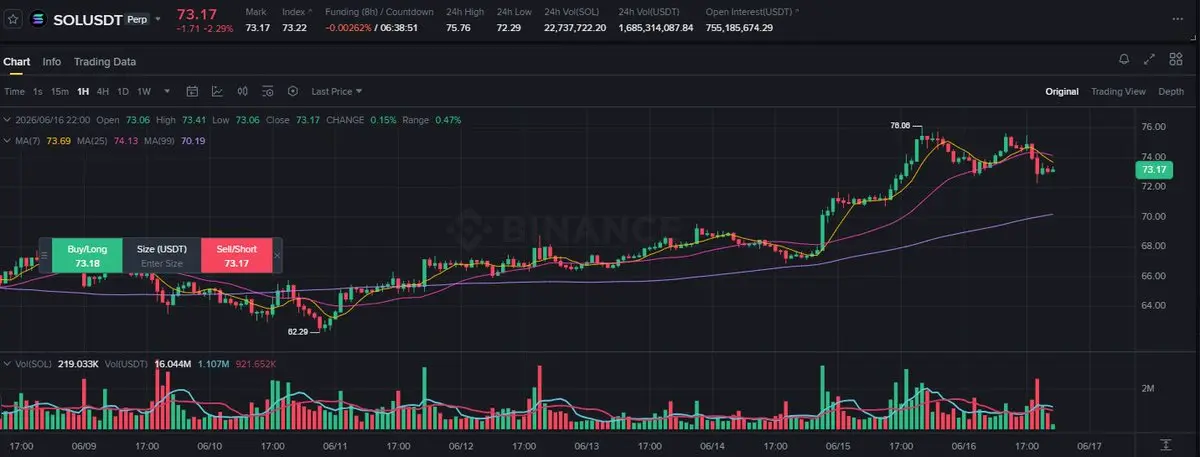1200x457 pixels.
Task: Click the Funding (8h) / Countdown label
Action: [x=379, y=11]
